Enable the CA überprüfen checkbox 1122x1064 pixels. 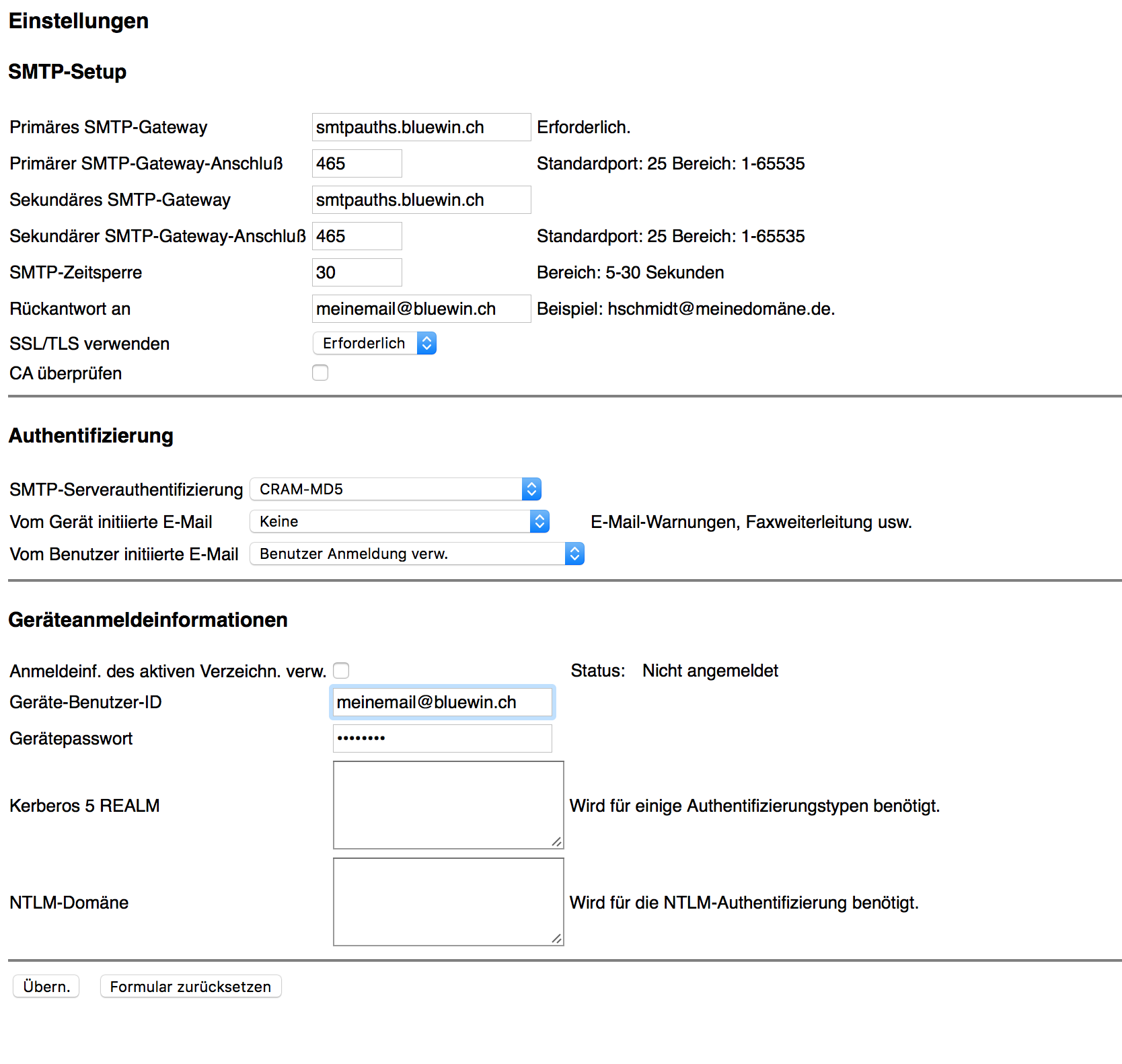320,373
